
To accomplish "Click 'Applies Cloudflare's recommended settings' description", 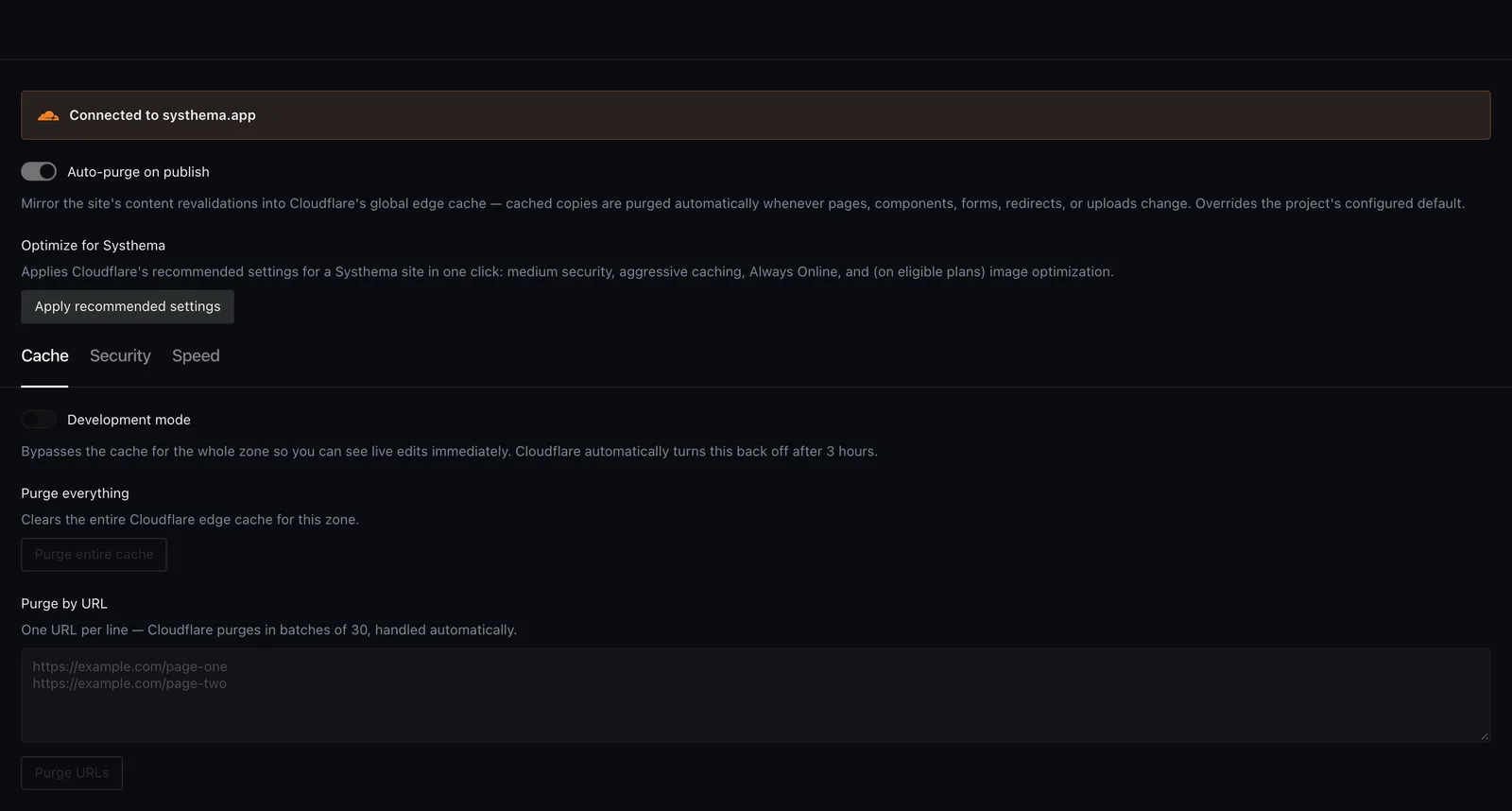I will (x=567, y=272).
